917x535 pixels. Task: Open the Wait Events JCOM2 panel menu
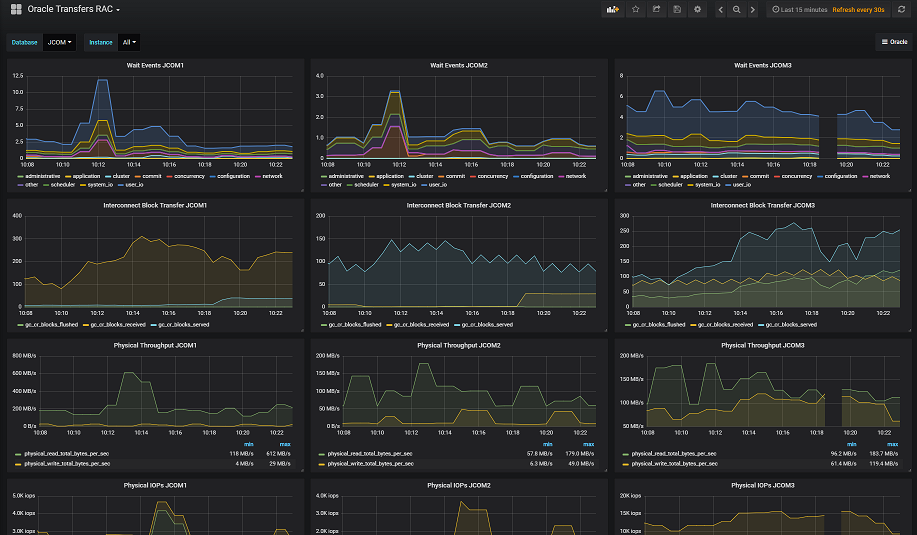click(458, 65)
